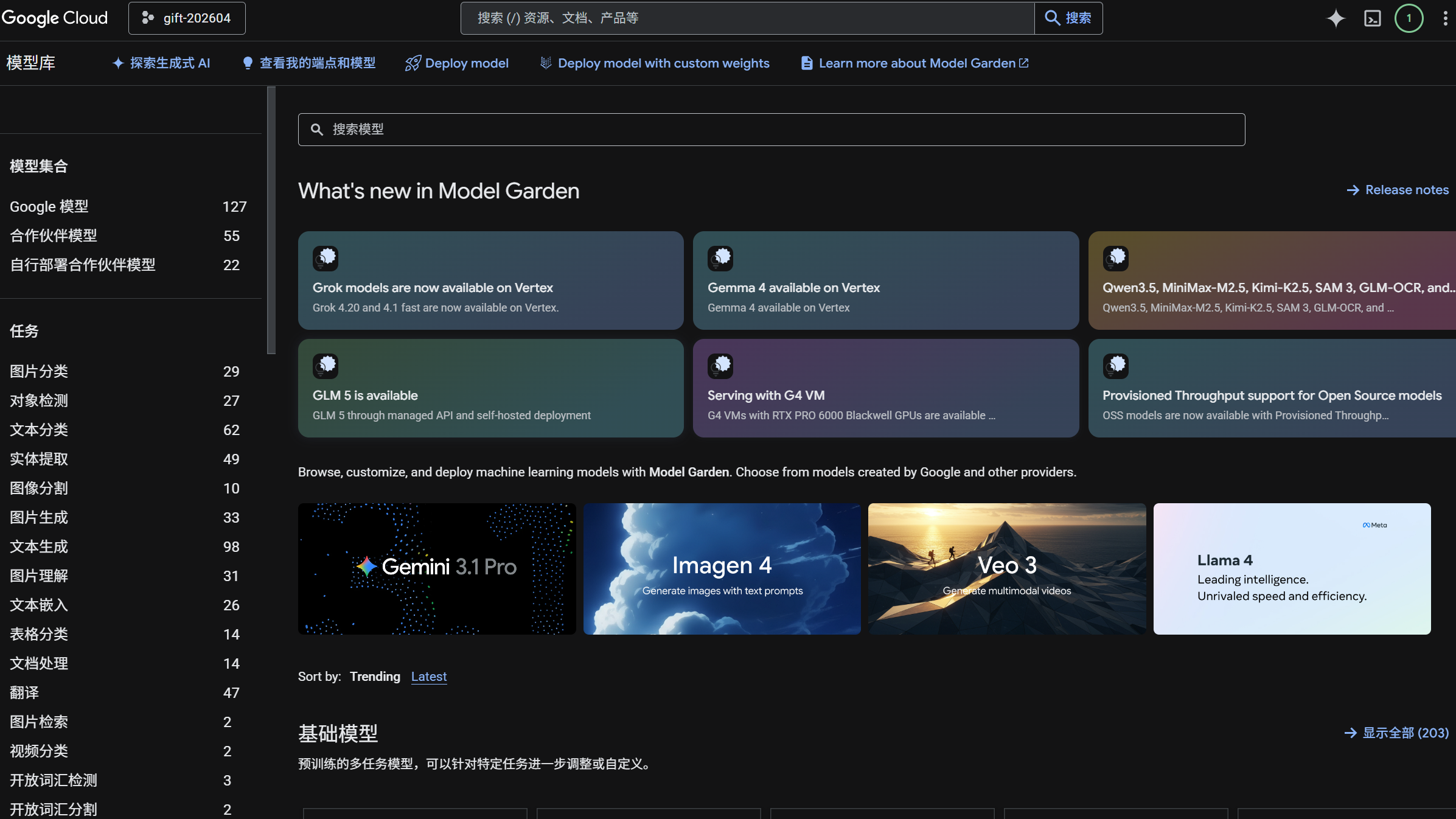Click the icon beside Deploy model with custom weights
1456x819 pixels.
click(546, 63)
